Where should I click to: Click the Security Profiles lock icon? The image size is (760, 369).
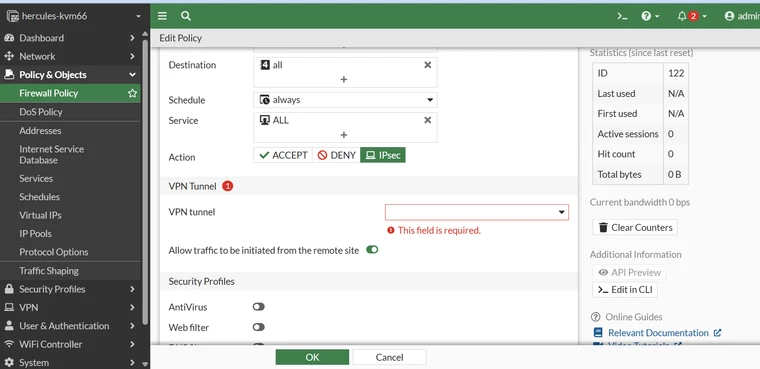pos(9,289)
